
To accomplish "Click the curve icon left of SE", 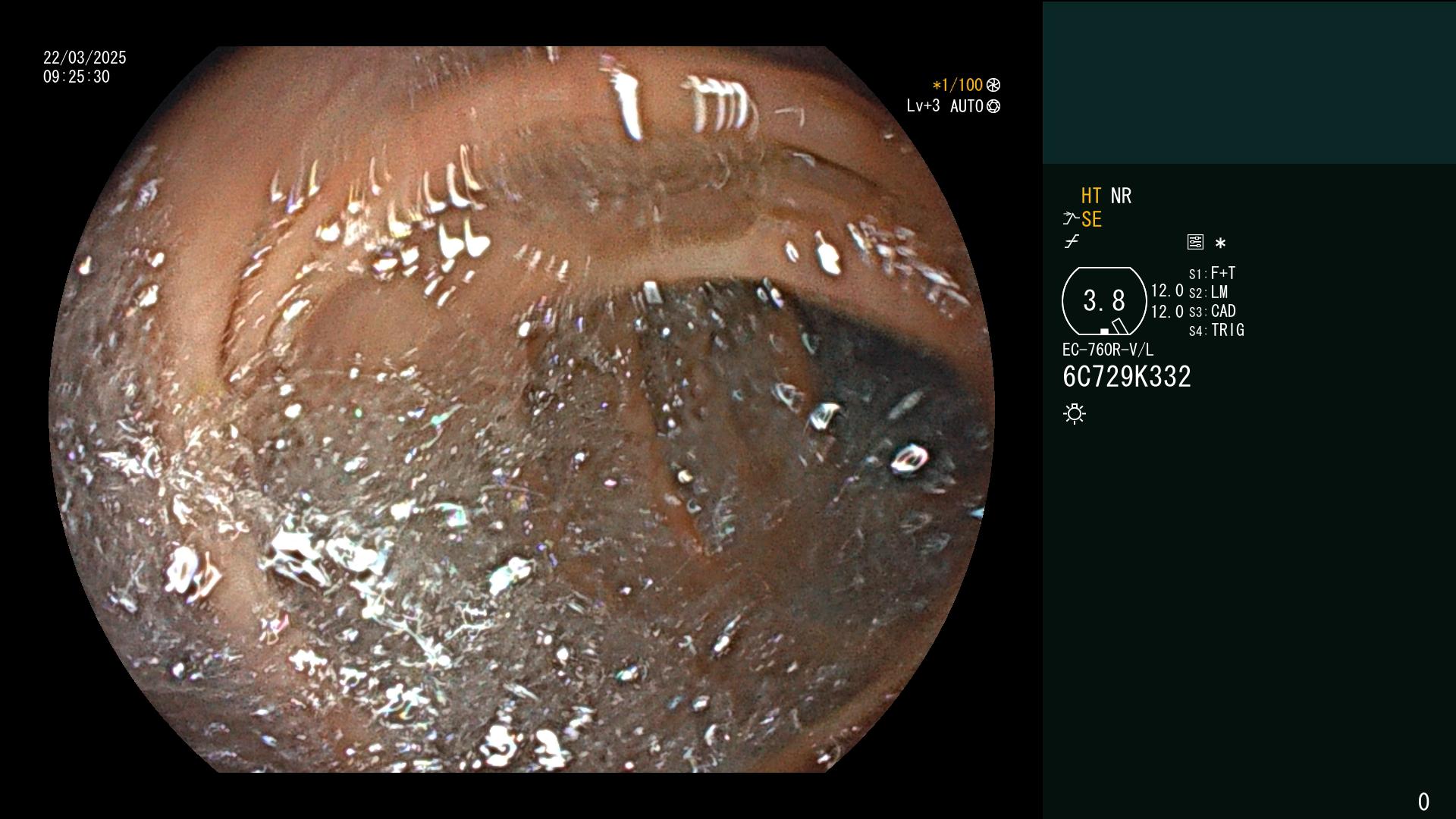I will [1071, 218].
